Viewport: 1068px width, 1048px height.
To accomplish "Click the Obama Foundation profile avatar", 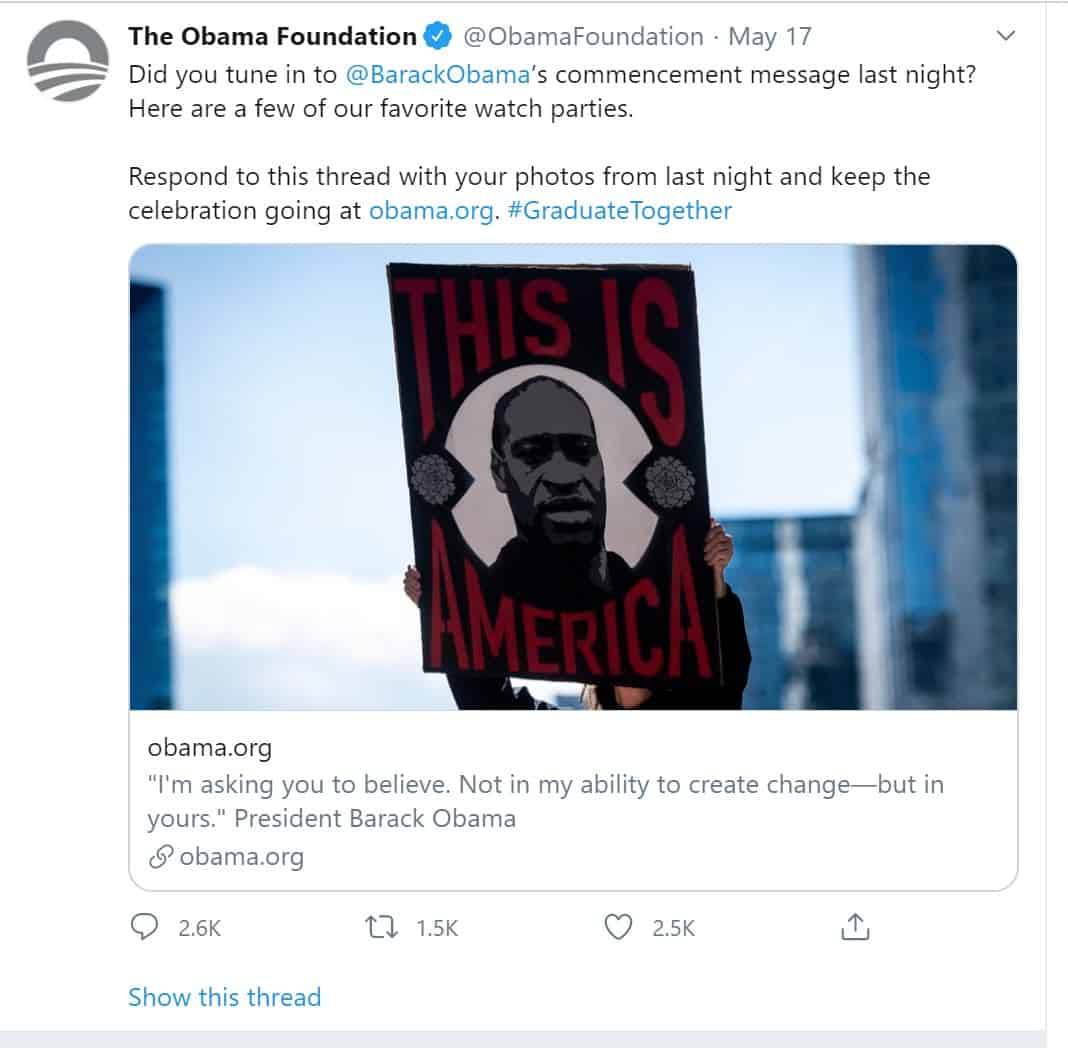I will pos(67,61).
